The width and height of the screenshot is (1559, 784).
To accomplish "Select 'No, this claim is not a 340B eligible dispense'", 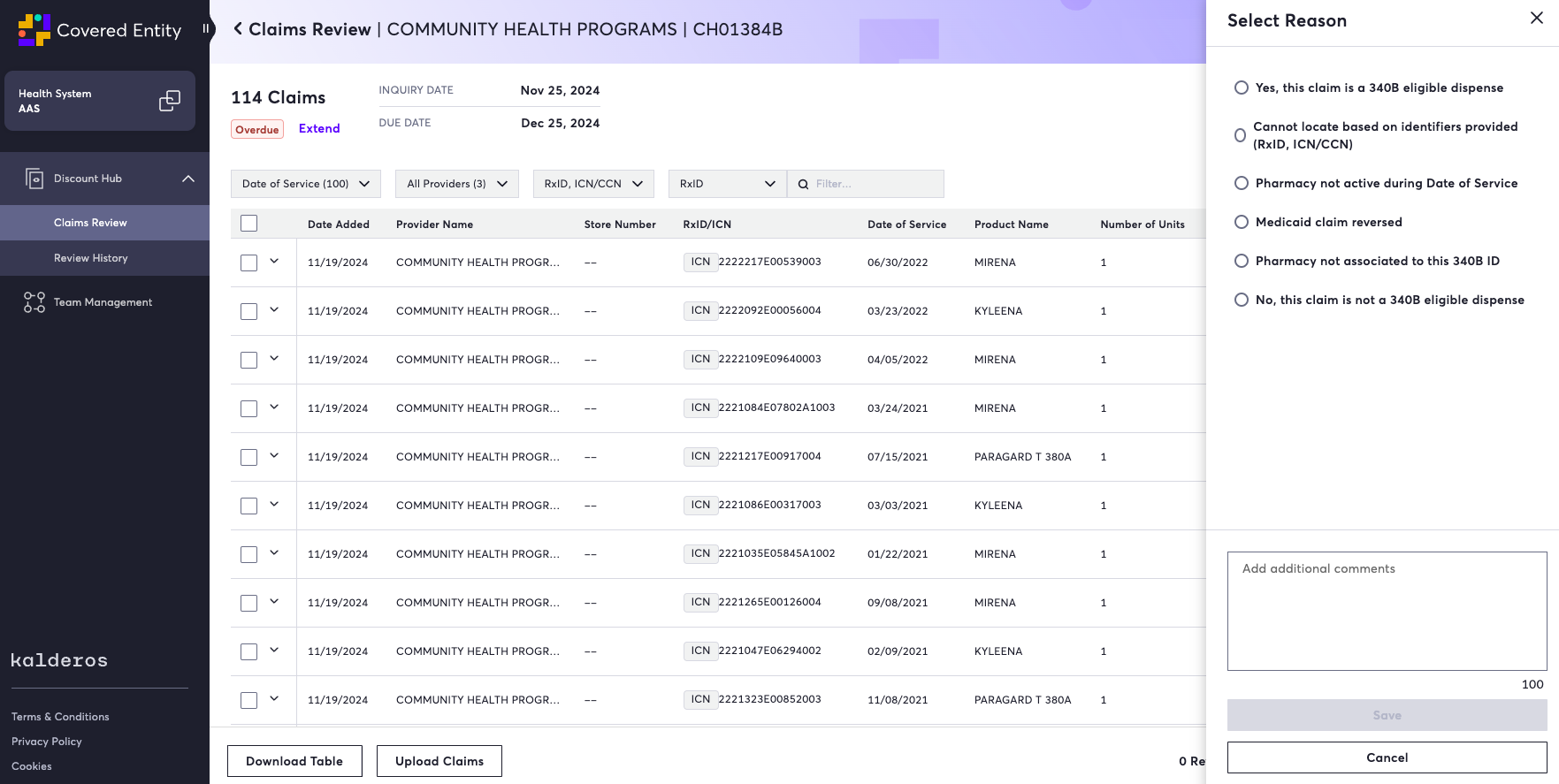I will (x=1242, y=300).
